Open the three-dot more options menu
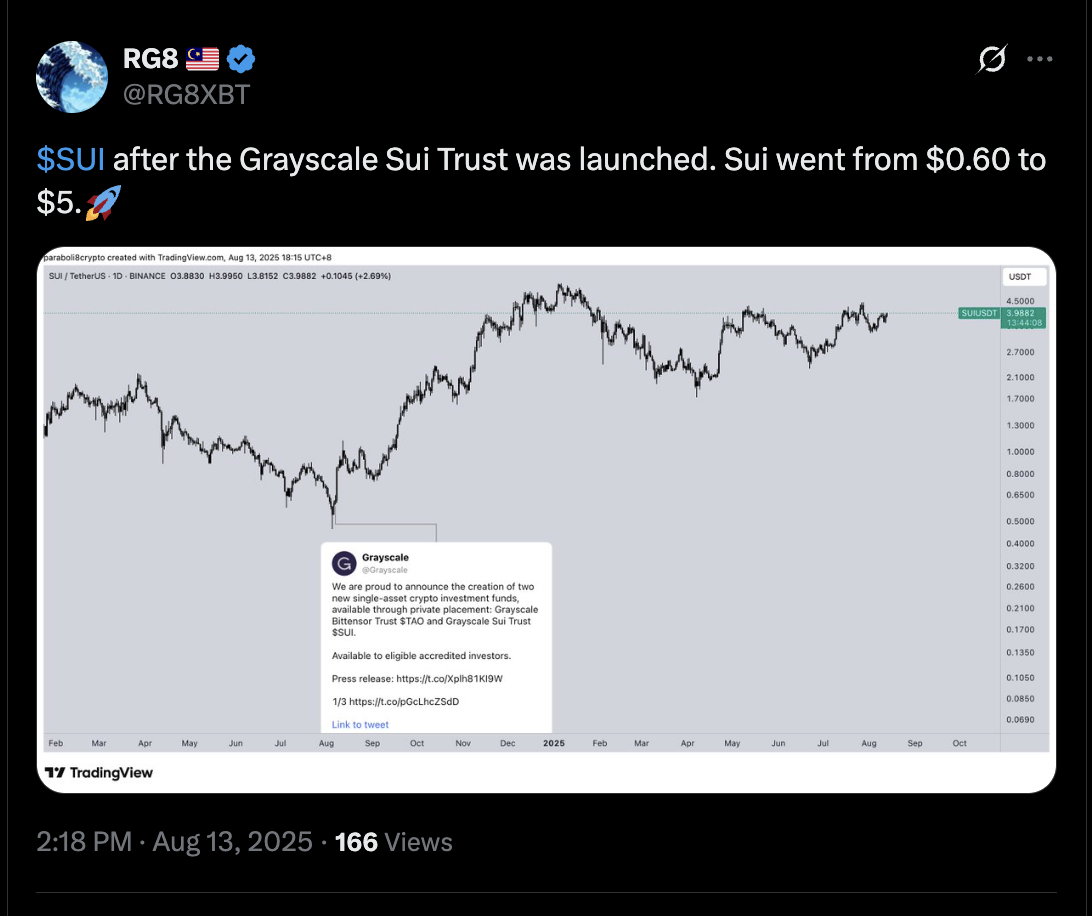Image resolution: width=1092 pixels, height=916 pixels. point(1040,59)
